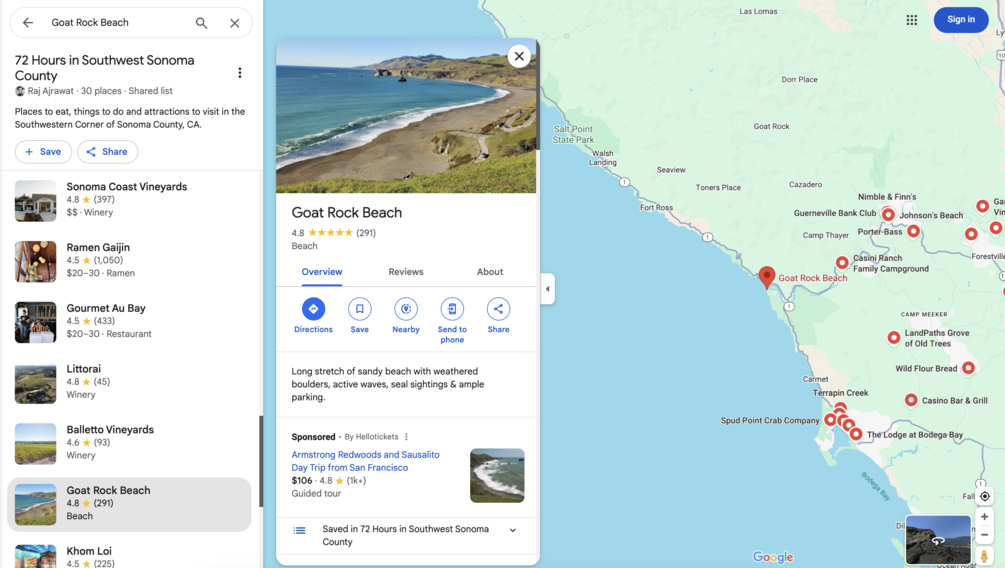Clear the search with X icon
1005x568 pixels.
pyautogui.click(x=235, y=23)
